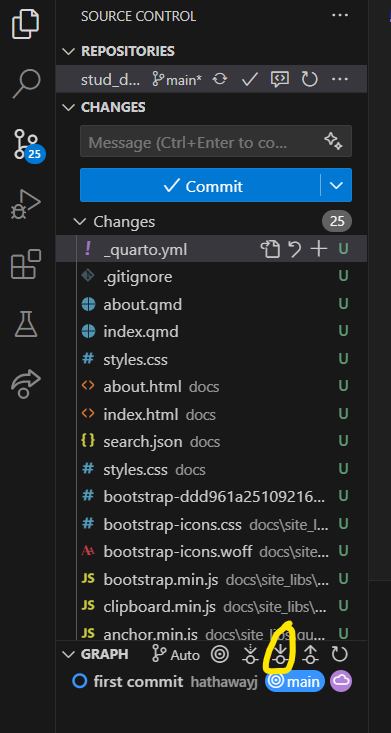Click the go to current history item target icon
This screenshot has width=391, height=733.
pos(220,654)
